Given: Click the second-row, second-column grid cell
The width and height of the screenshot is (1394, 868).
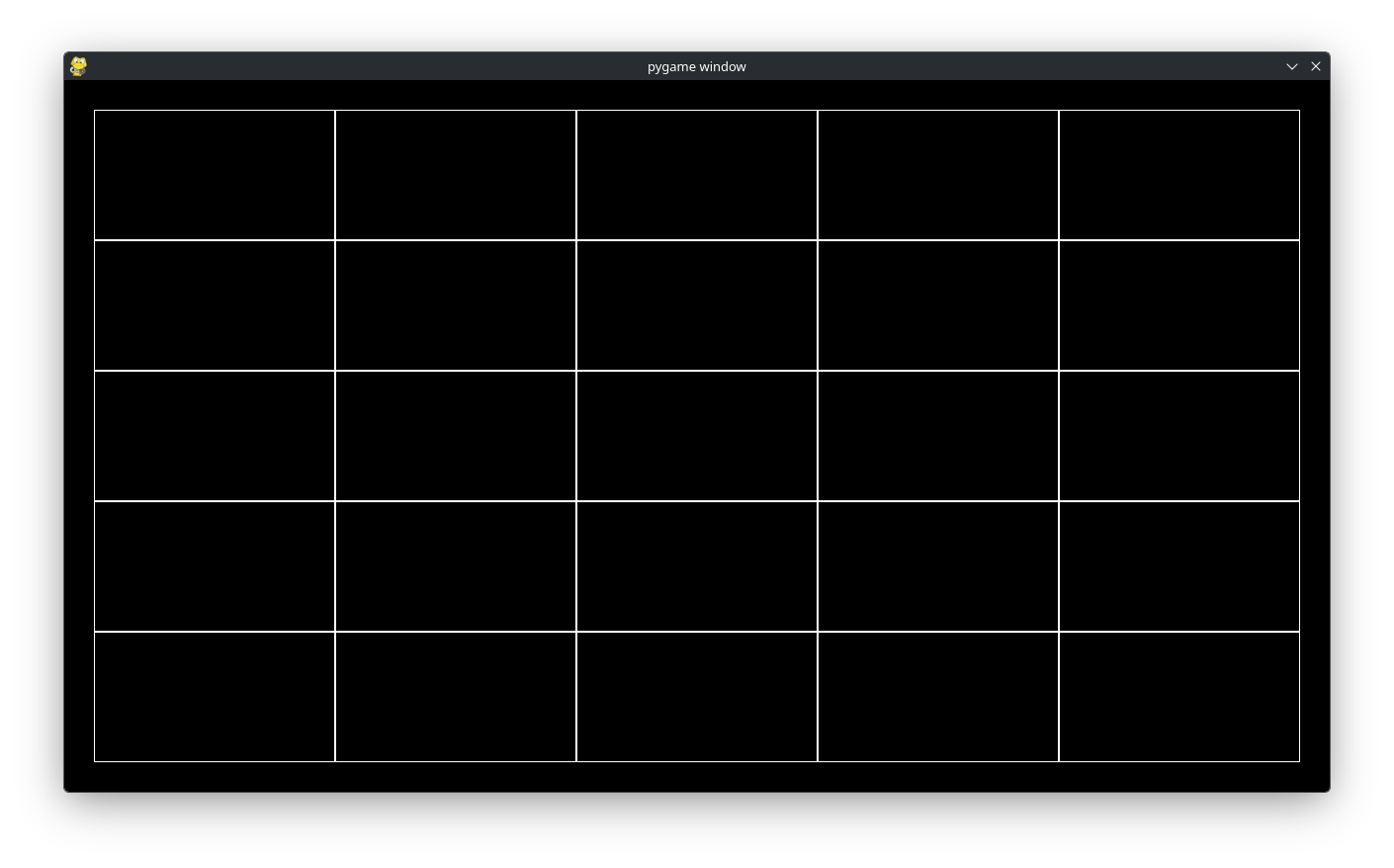Looking at the screenshot, I should 456,305.
